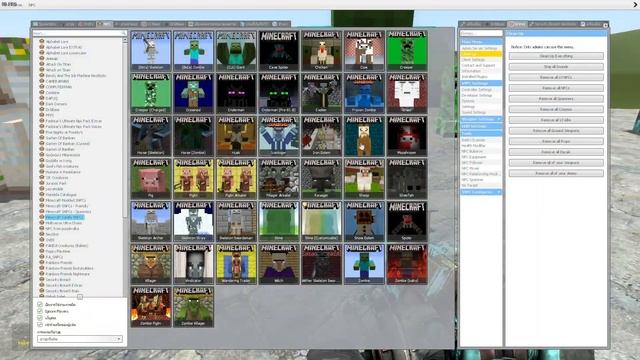Spawn the Creeper (Charged) NPC
Image resolution: width=640 pixels, height=360 pixels.
[151, 93]
